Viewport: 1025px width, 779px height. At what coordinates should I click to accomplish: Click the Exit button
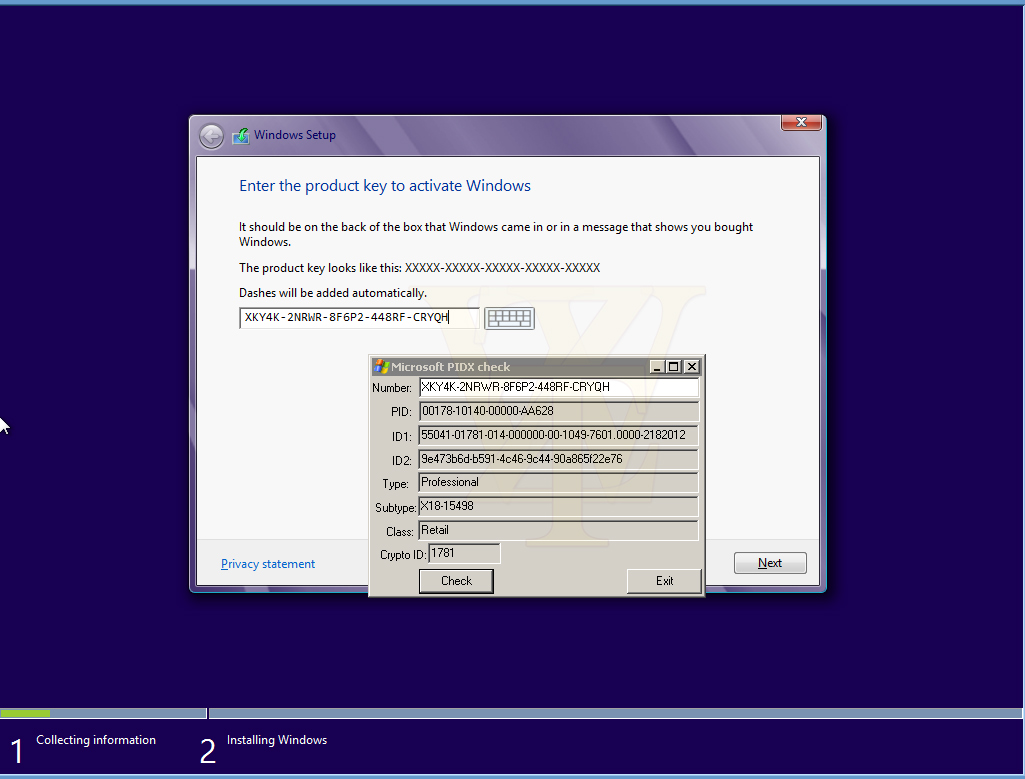click(x=664, y=581)
